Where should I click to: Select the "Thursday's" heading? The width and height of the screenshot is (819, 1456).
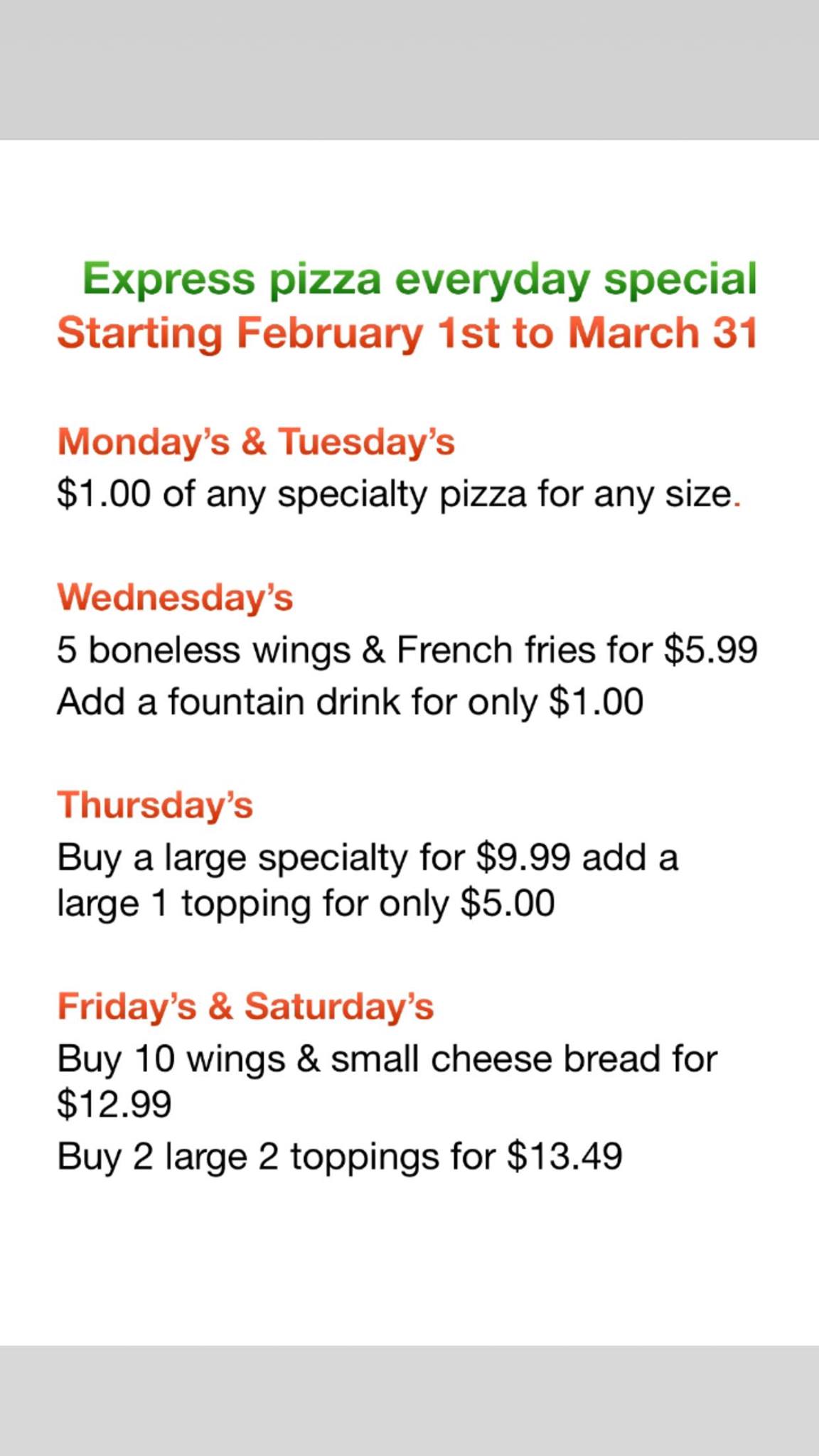(x=155, y=805)
